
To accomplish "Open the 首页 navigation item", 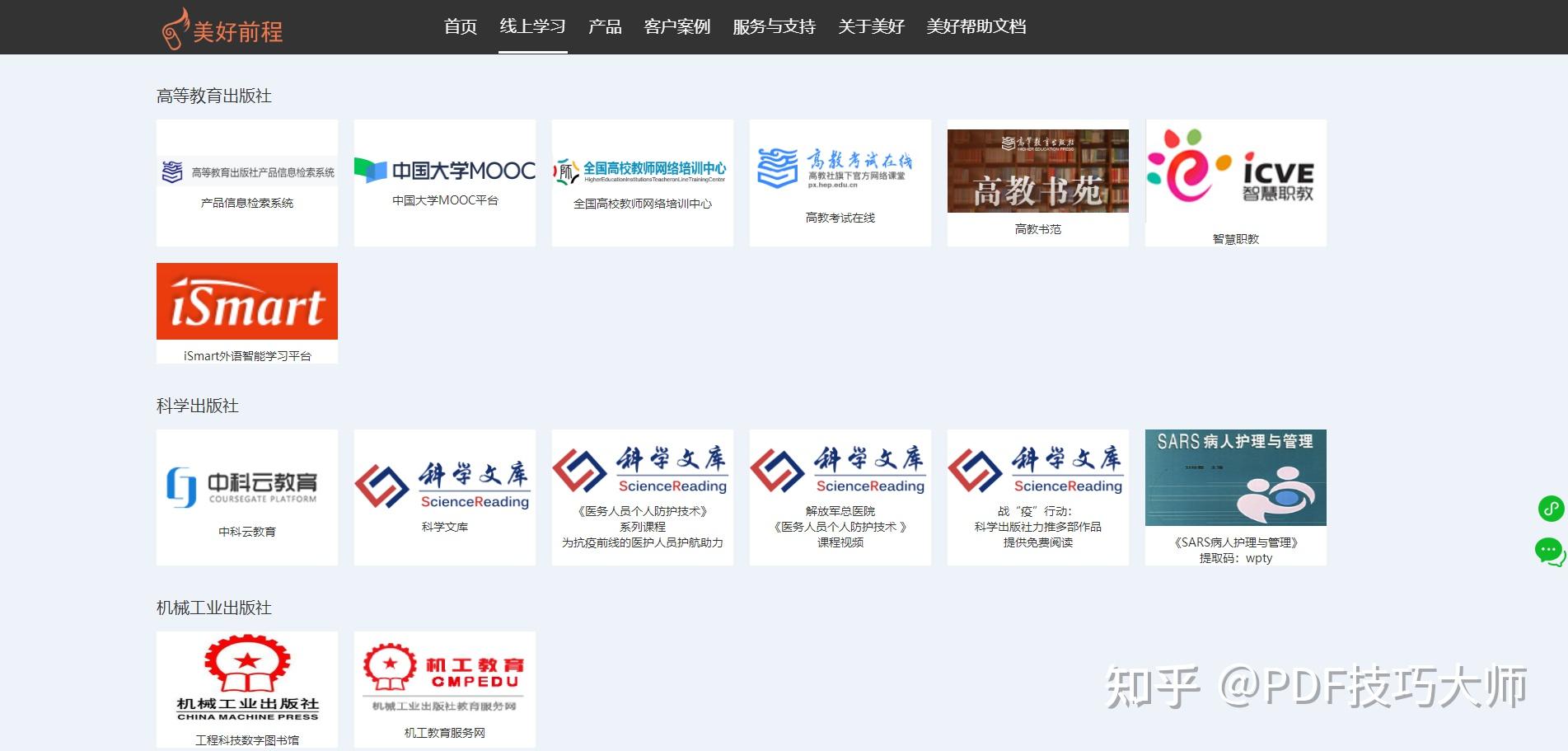I will pyautogui.click(x=461, y=26).
